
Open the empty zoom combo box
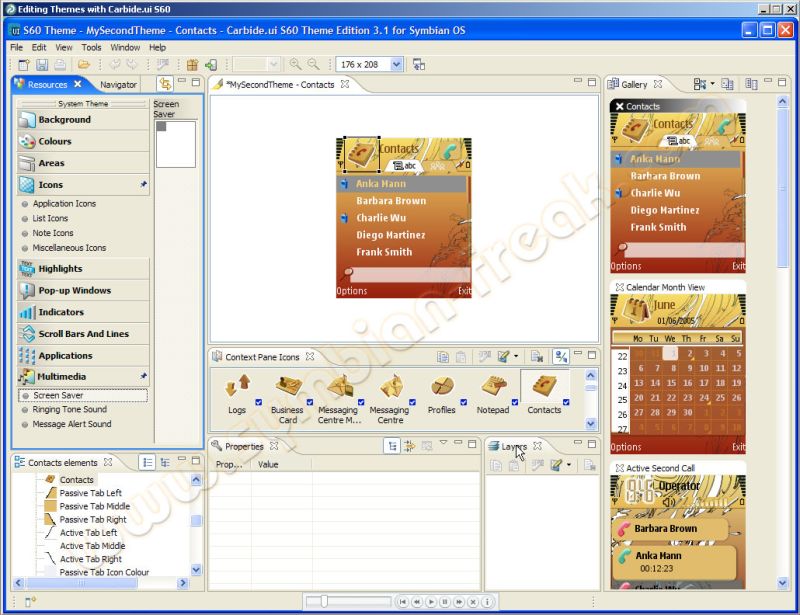pyautogui.click(x=274, y=64)
